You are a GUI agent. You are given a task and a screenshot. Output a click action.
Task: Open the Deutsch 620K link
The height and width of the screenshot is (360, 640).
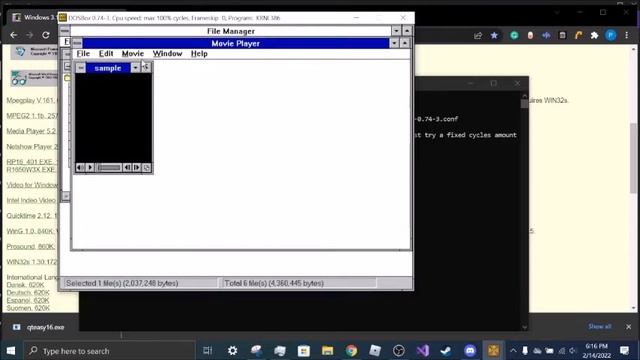28,293
